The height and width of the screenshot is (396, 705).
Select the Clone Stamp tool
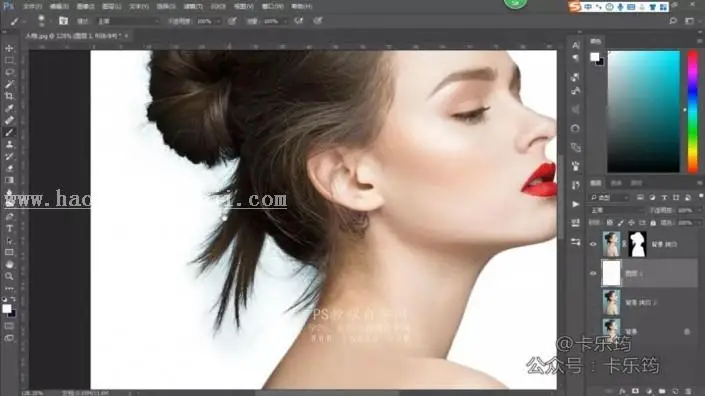pos(9,145)
